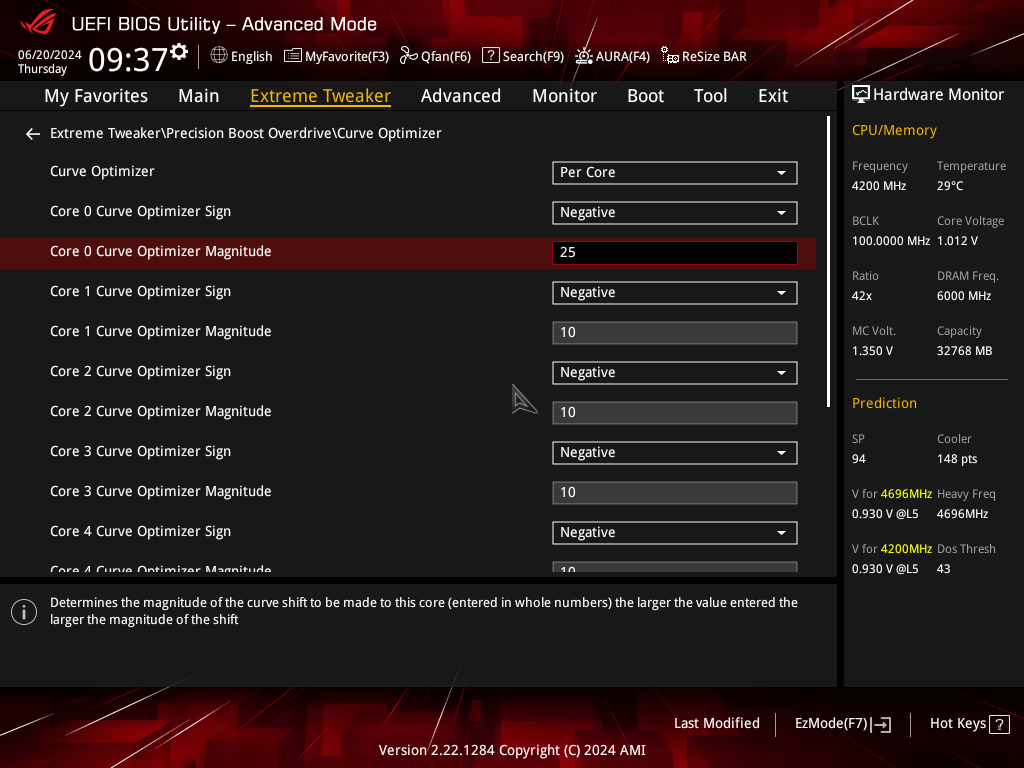Click the EzMode exit arrow icon
Image resolution: width=1024 pixels, height=768 pixels.
882,724
